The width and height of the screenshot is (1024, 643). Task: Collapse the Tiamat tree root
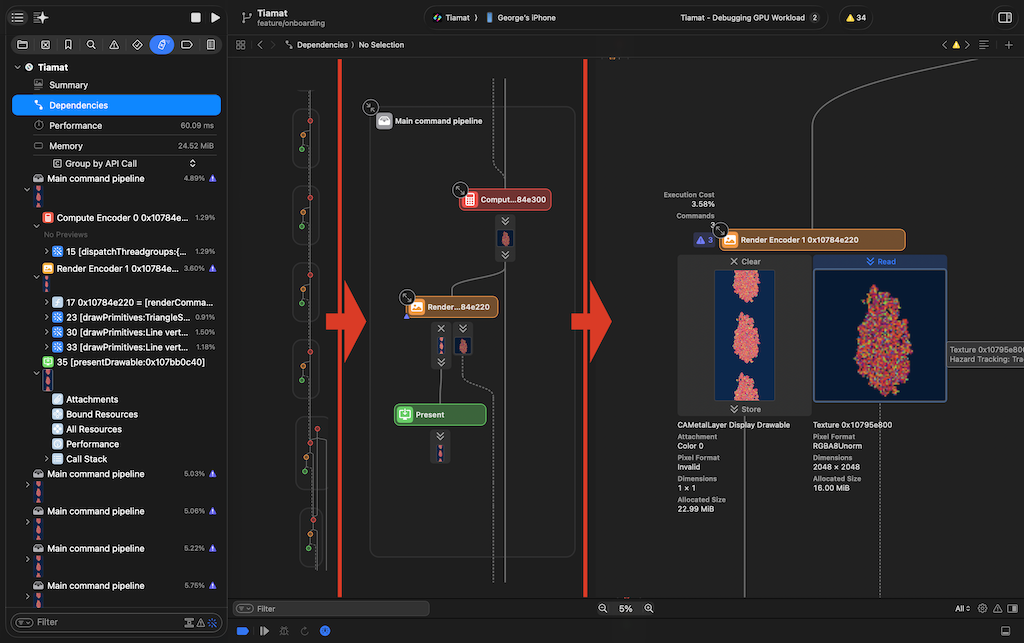17,67
